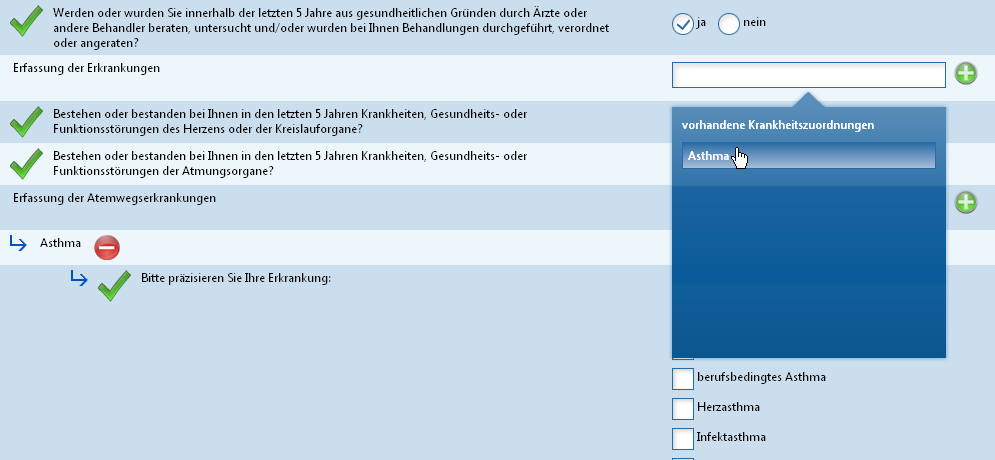This screenshot has height=460, width=995.
Task: Select the 'nein' radio option
Action: coord(728,24)
